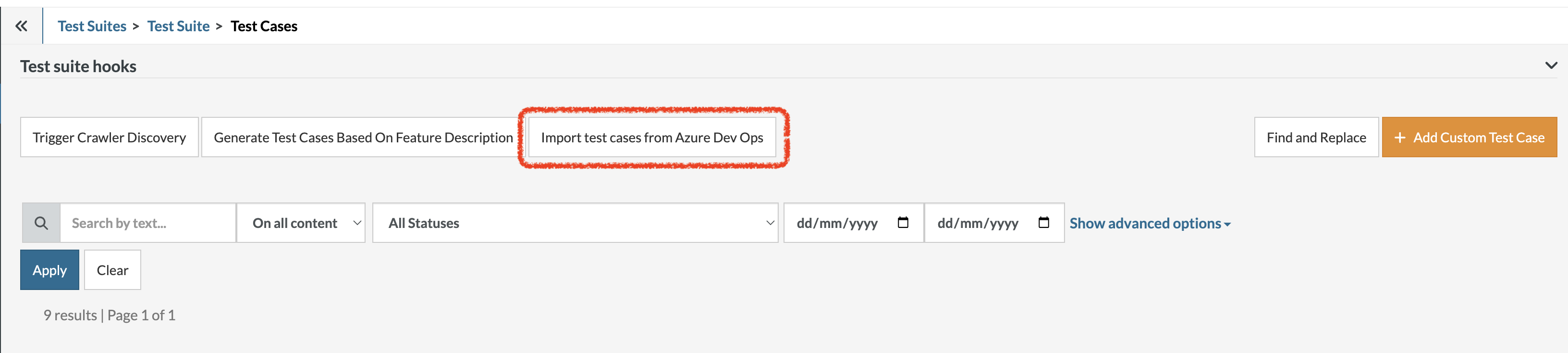This screenshot has height=353, width=1568.
Task: Focus the Search by text field
Action: [x=147, y=223]
